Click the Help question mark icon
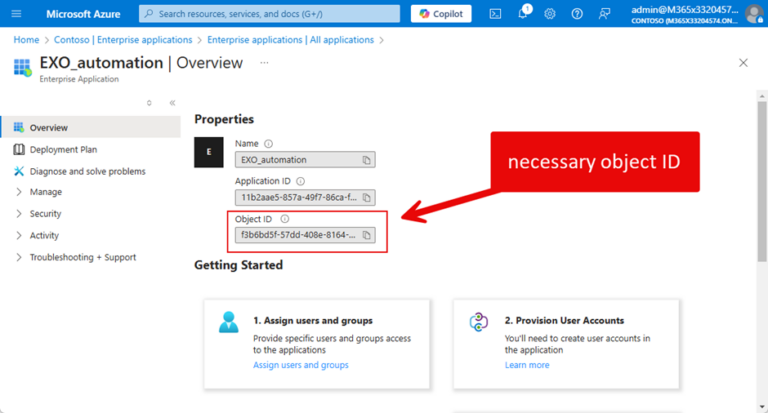Screen dimensions: 768x413 click(577, 13)
